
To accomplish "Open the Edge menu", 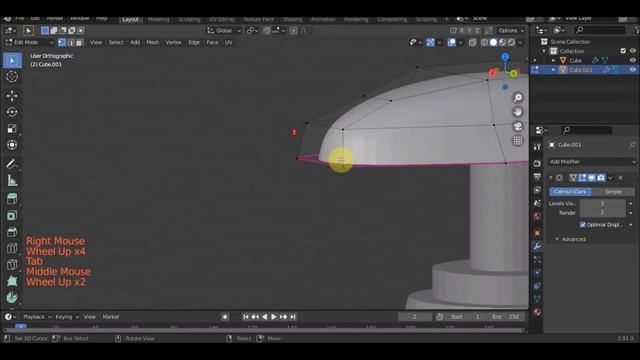I will point(194,42).
